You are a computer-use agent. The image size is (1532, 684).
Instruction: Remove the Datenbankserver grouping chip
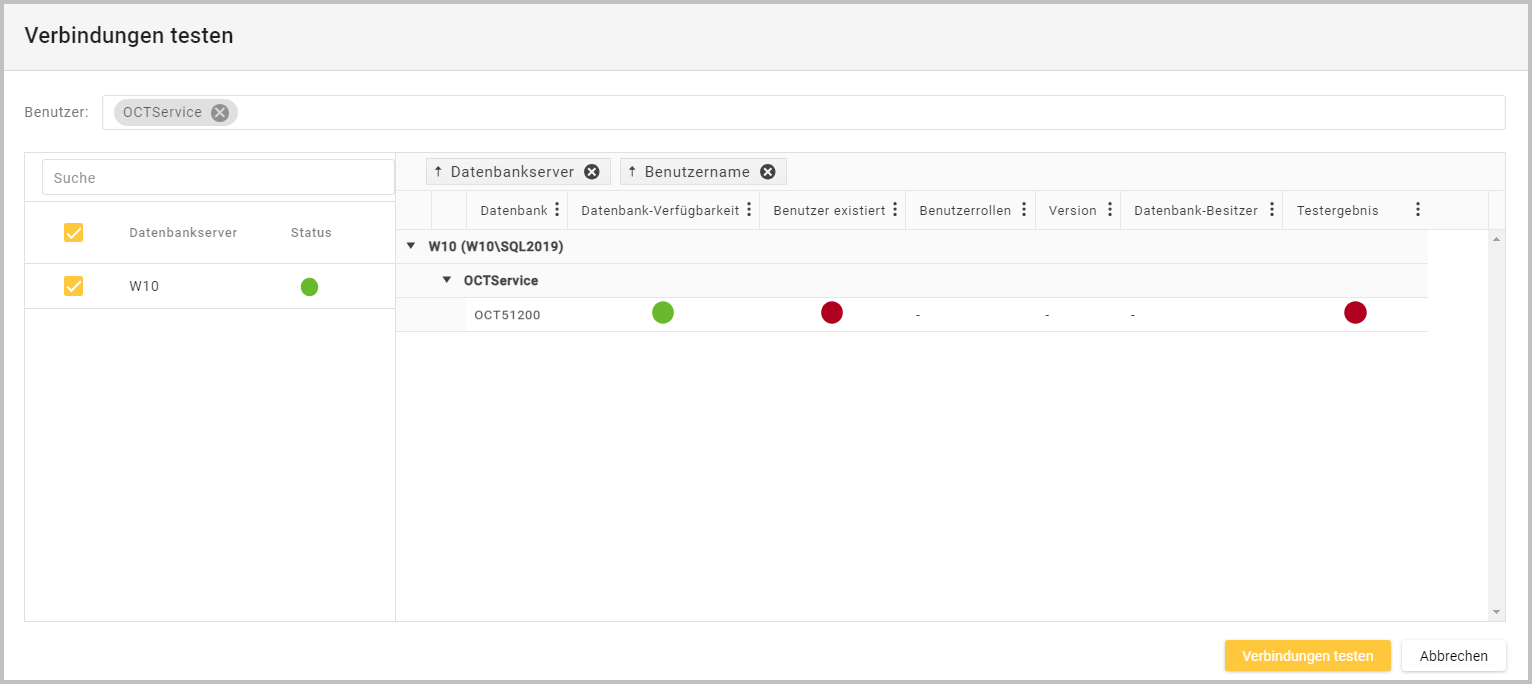coord(592,172)
